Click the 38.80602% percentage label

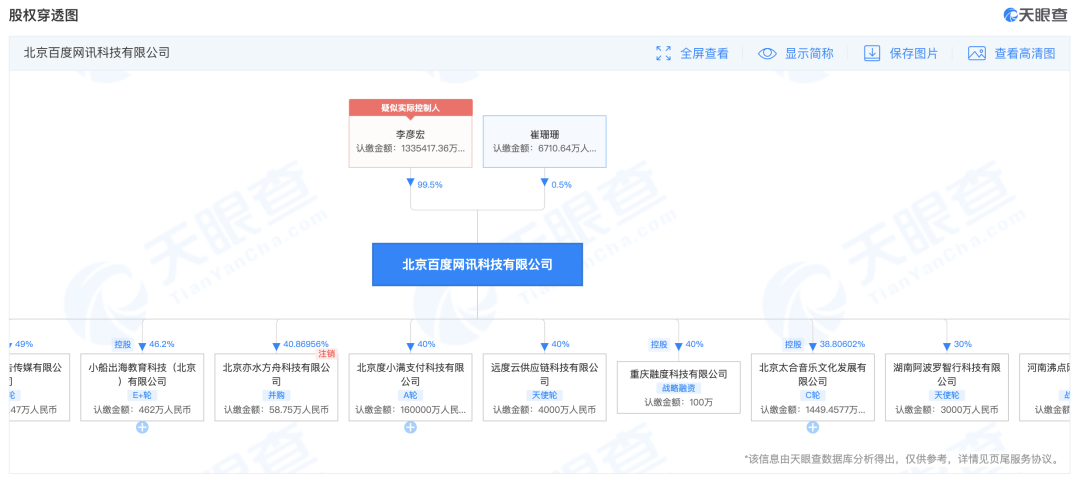[842, 344]
